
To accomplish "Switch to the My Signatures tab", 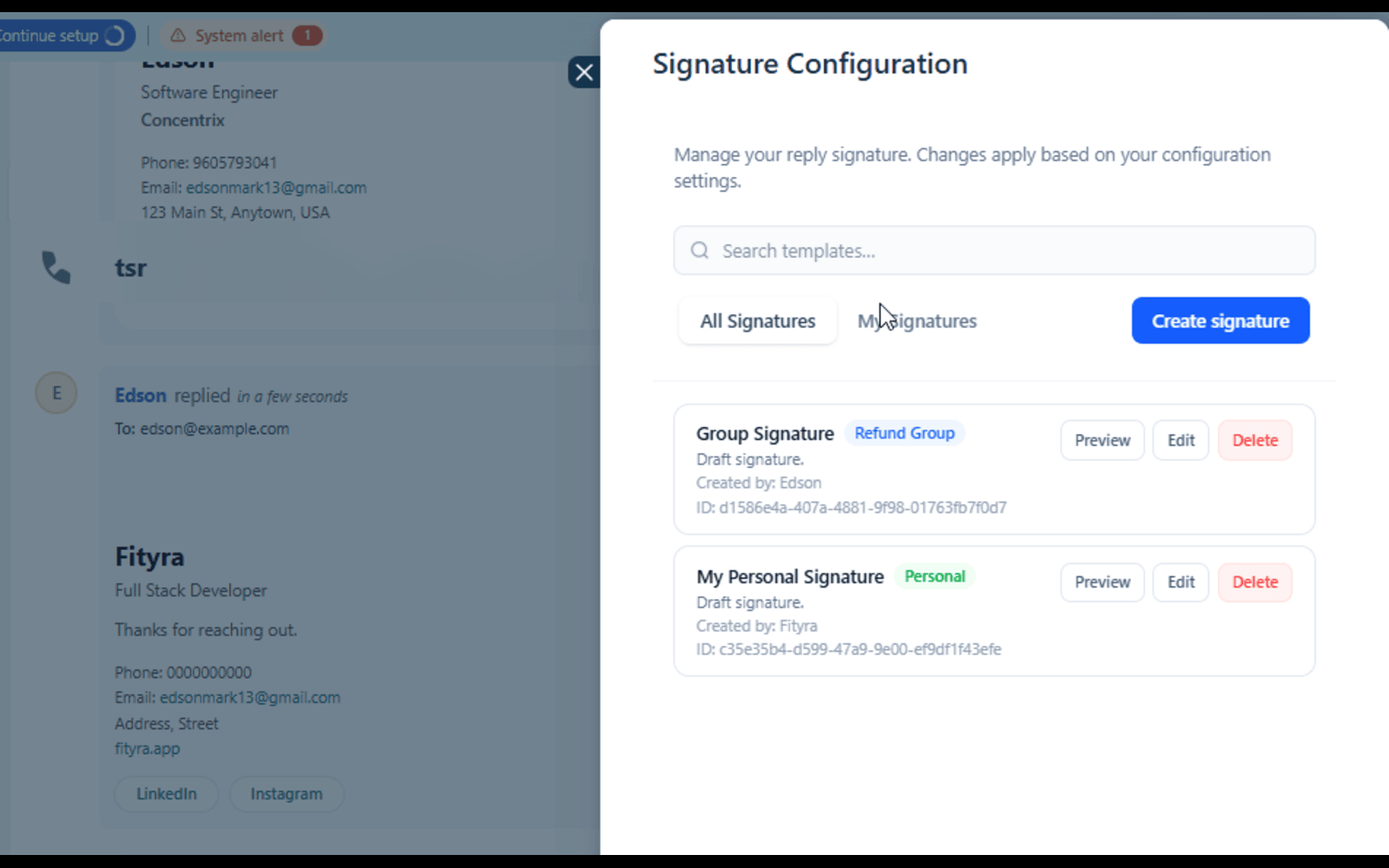I will 917,321.
